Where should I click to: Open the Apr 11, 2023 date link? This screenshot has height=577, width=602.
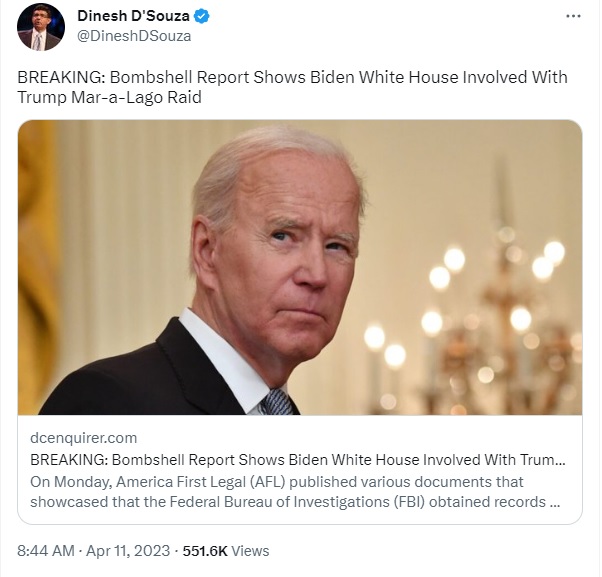point(128,551)
